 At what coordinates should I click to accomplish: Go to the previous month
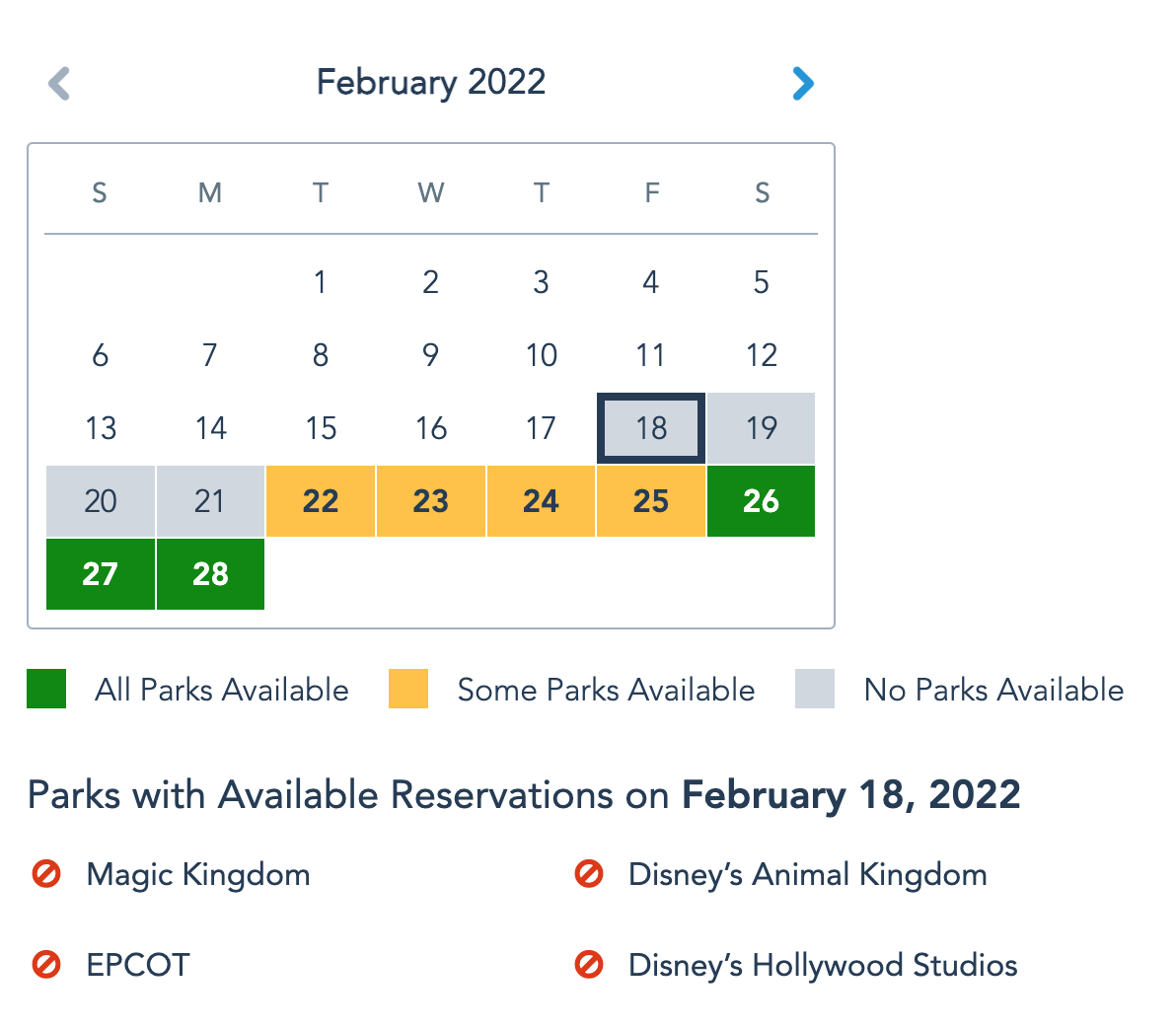pyautogui.click(x=59, y=84)
